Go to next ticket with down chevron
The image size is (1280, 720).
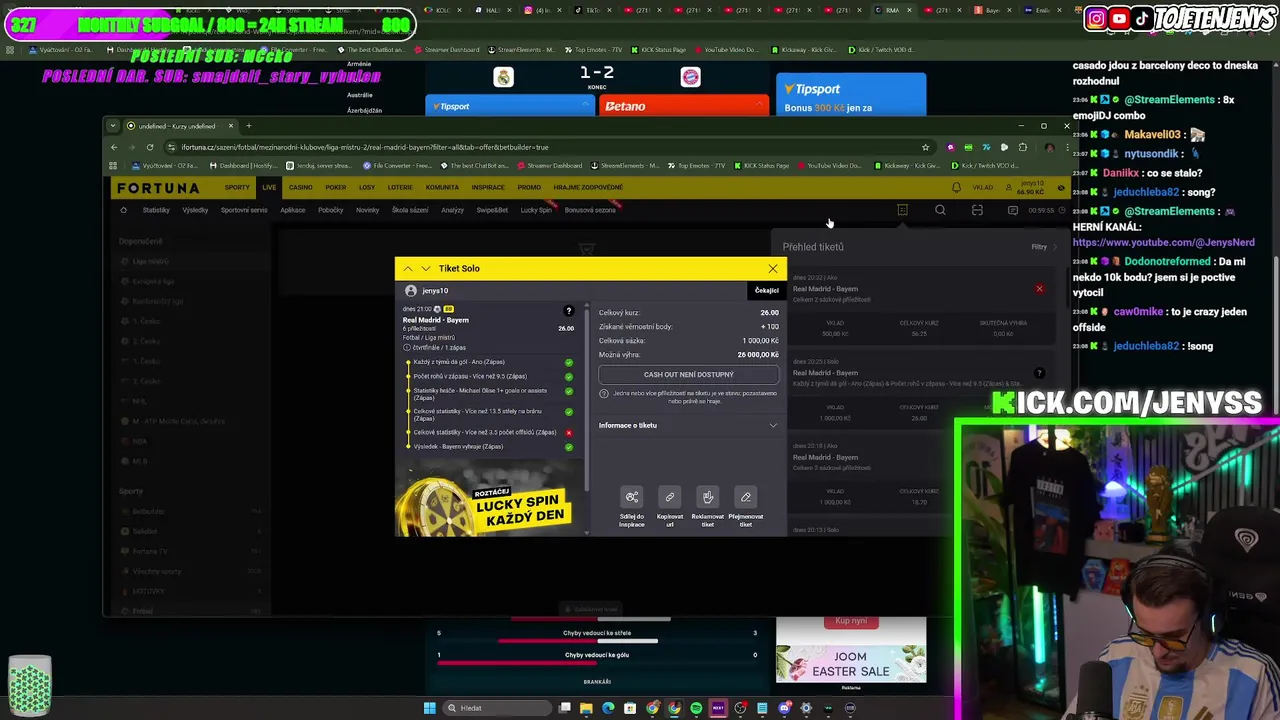[426, 268]
